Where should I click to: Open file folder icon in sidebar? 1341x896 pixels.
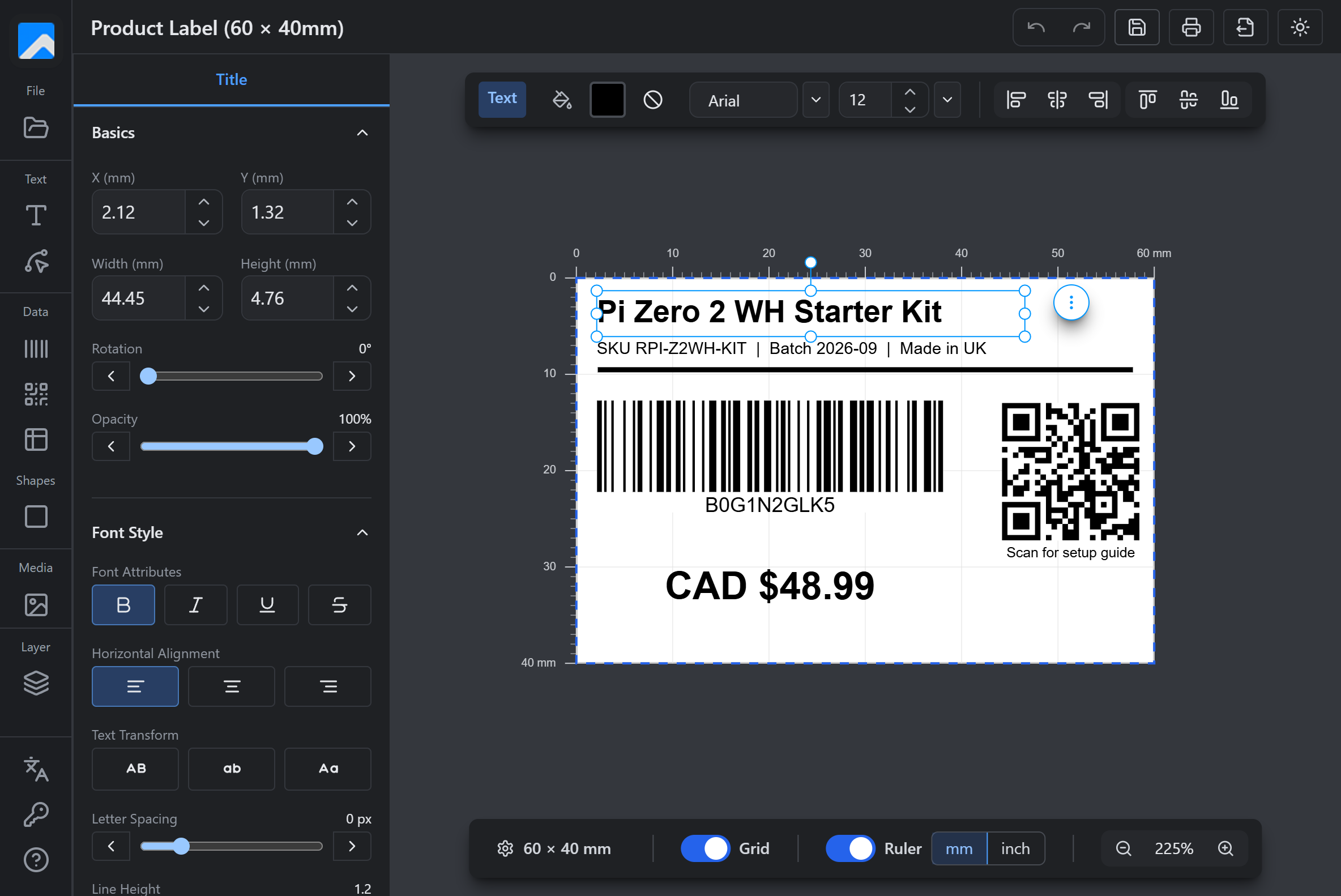pos(36,127)
